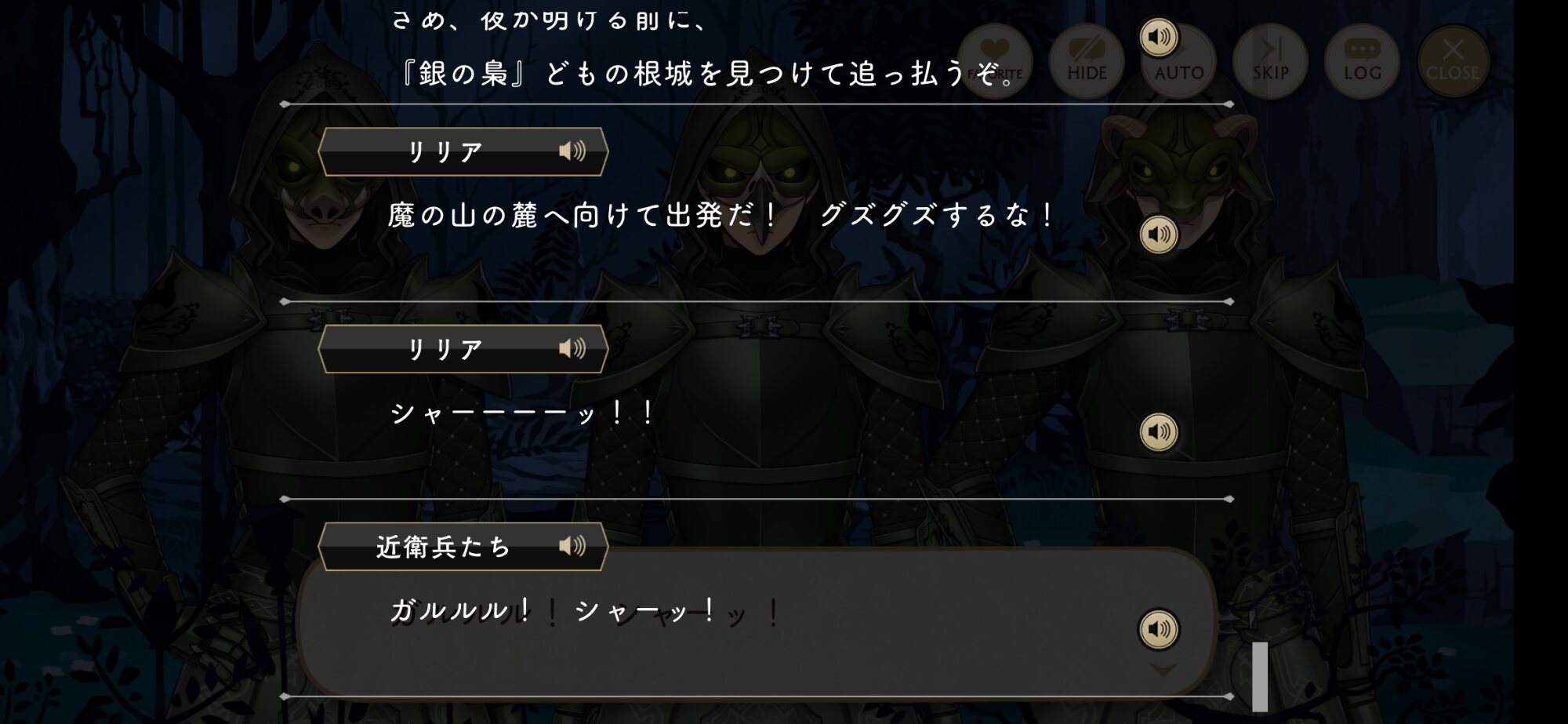Close the log with CLOSE button
This screenshot has height=724, width=1568.
point(1453,61)
